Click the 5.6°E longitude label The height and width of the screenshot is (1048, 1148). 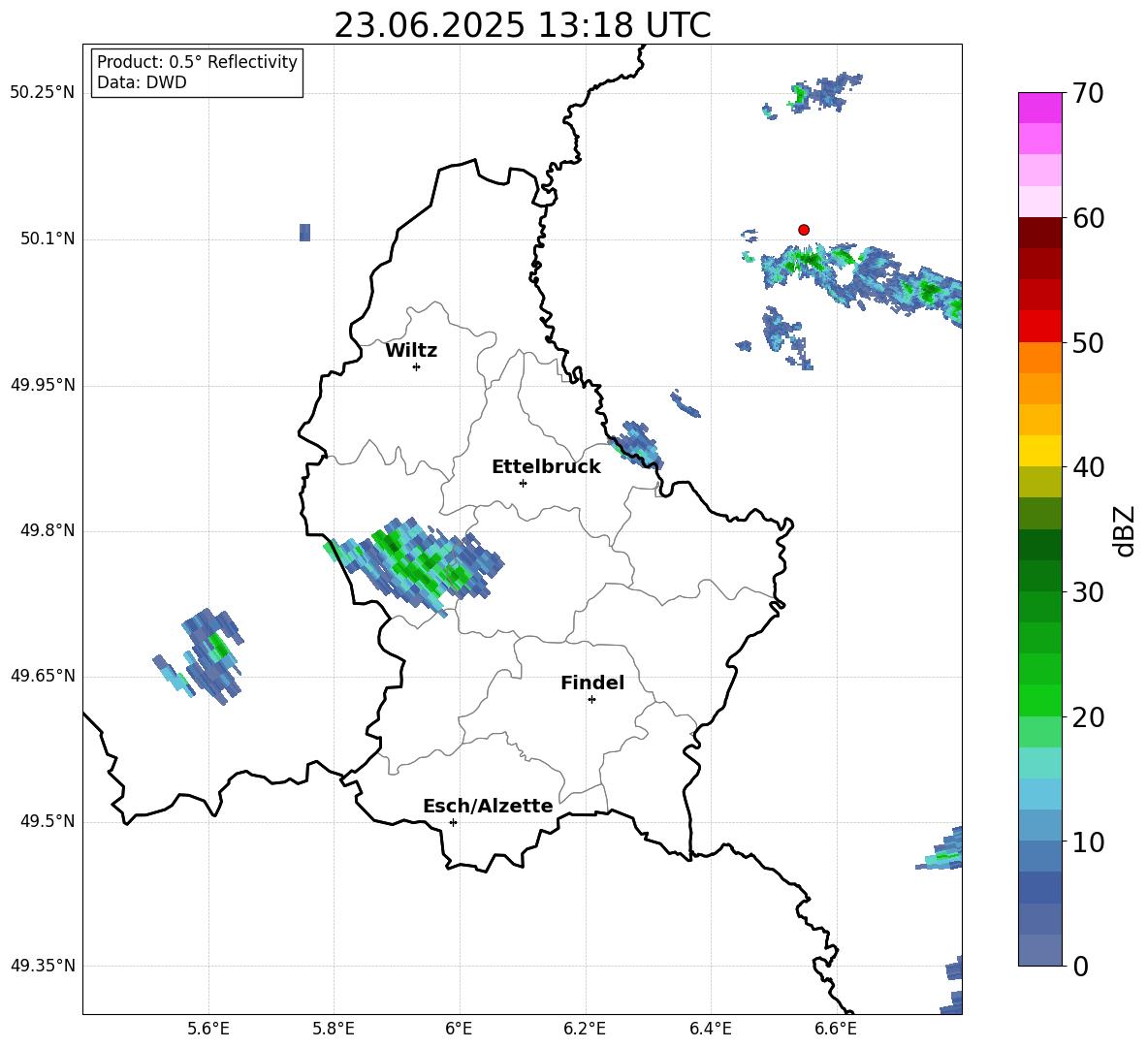pos(207,1030)
